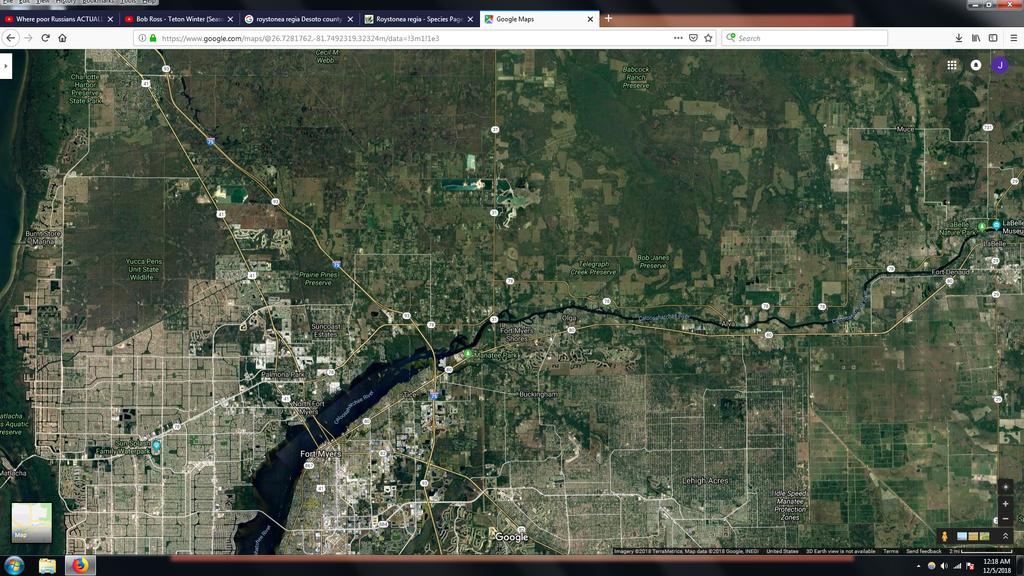
Task: Click the Terms link
Action: tap(890, 551)
